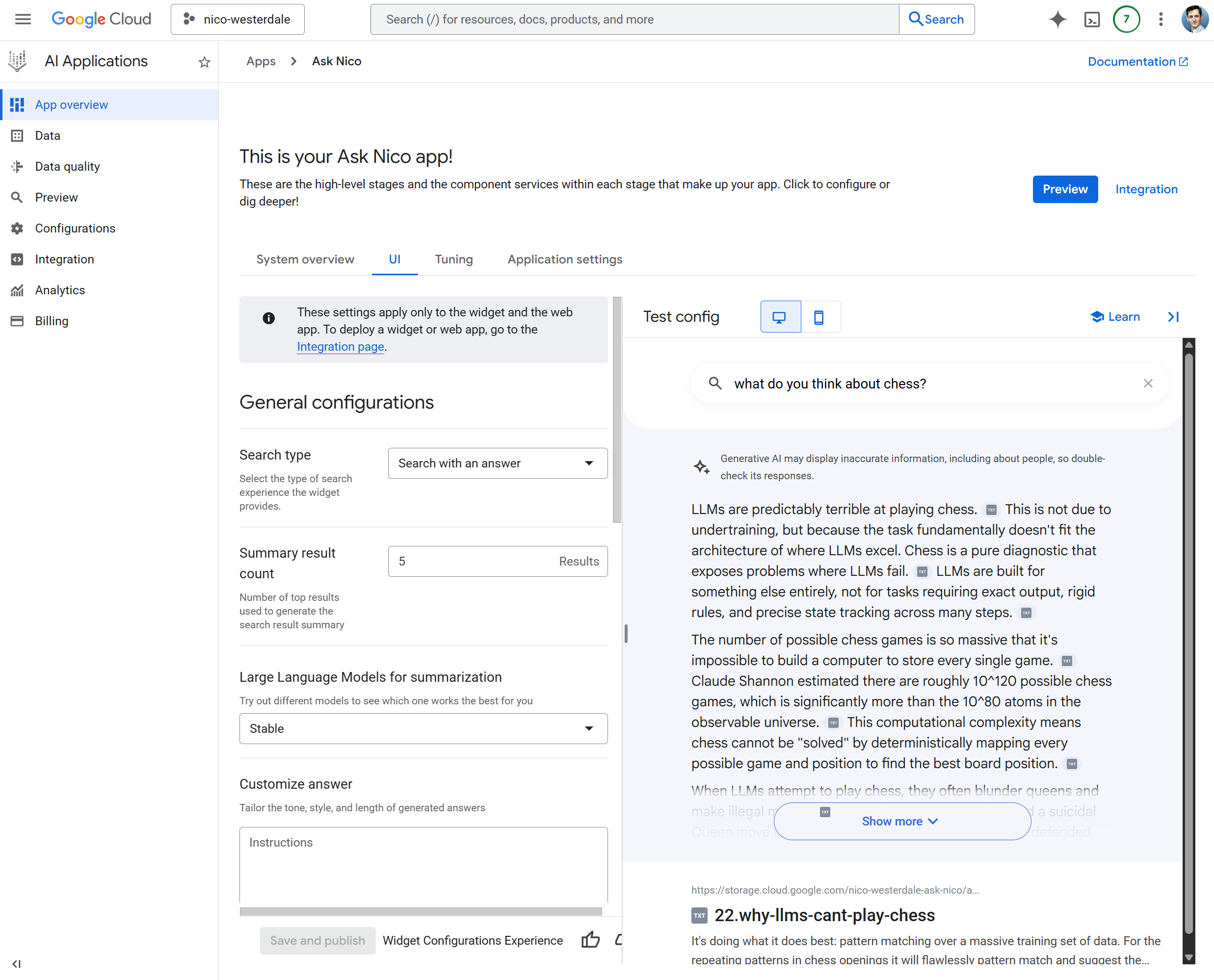The width and height of the screenshot is (1214, 980).
Task: Open Billing in the sidebar
Action: [52, 321]
